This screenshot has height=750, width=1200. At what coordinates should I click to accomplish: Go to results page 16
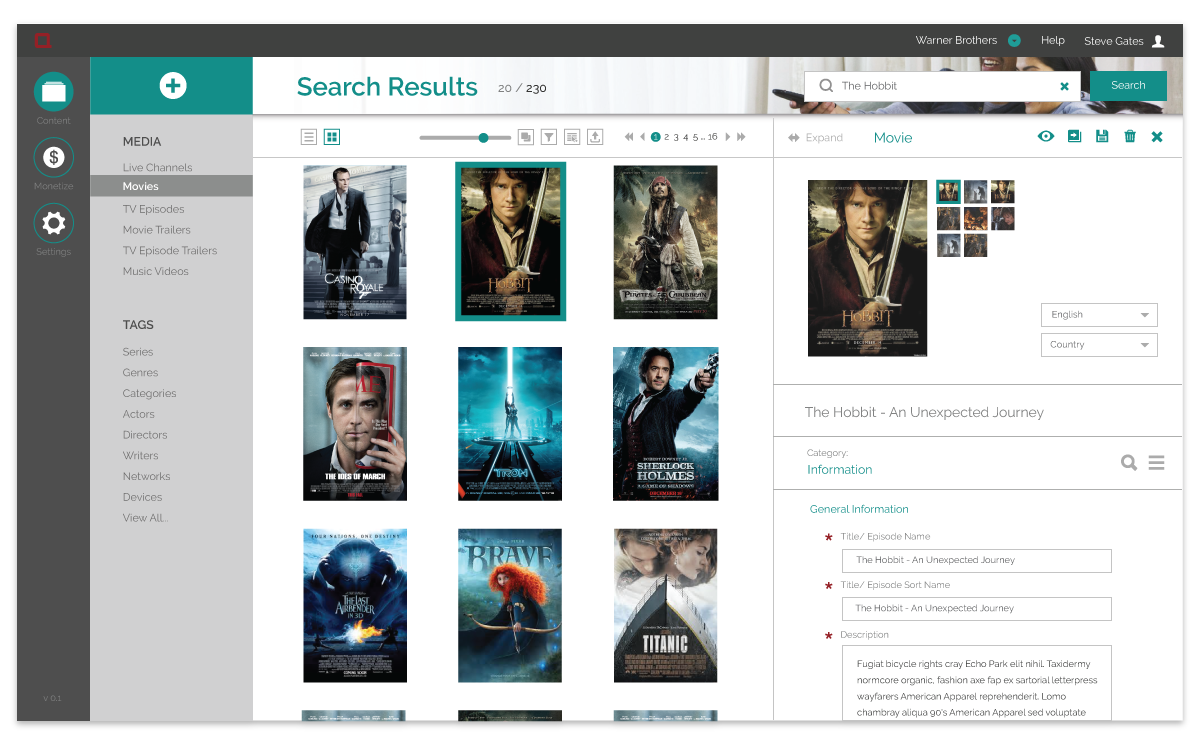coord(713,137)
